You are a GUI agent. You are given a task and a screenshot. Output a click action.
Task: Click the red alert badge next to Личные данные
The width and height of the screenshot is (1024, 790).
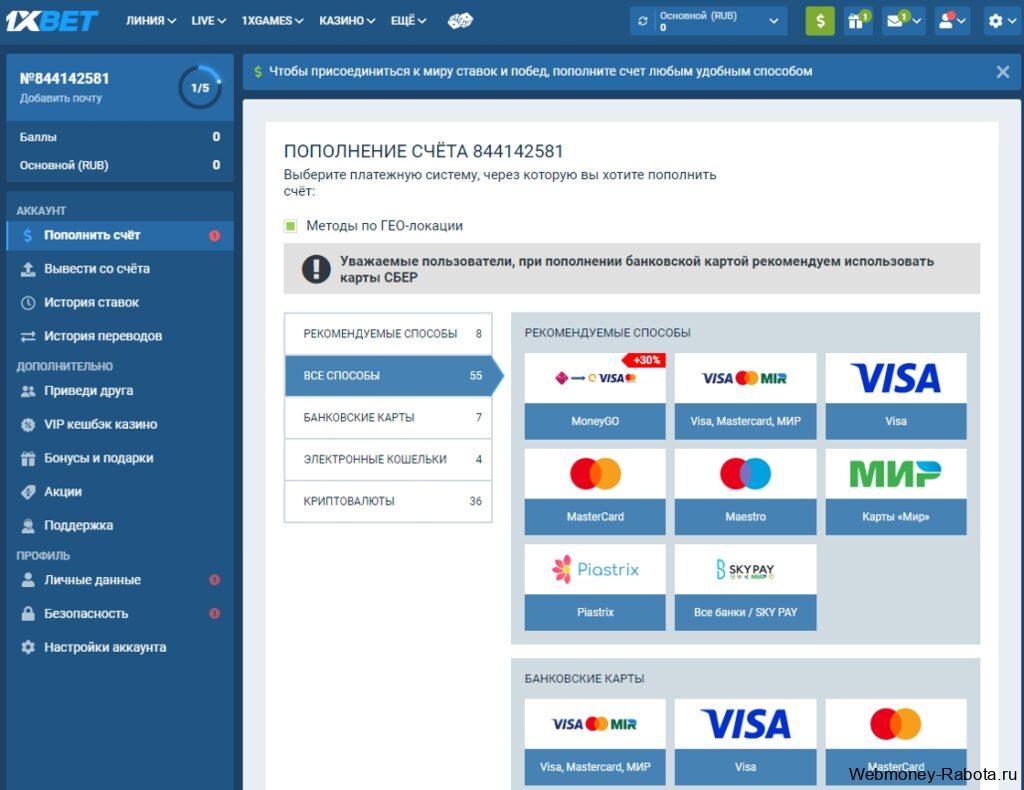pos(214,580)
